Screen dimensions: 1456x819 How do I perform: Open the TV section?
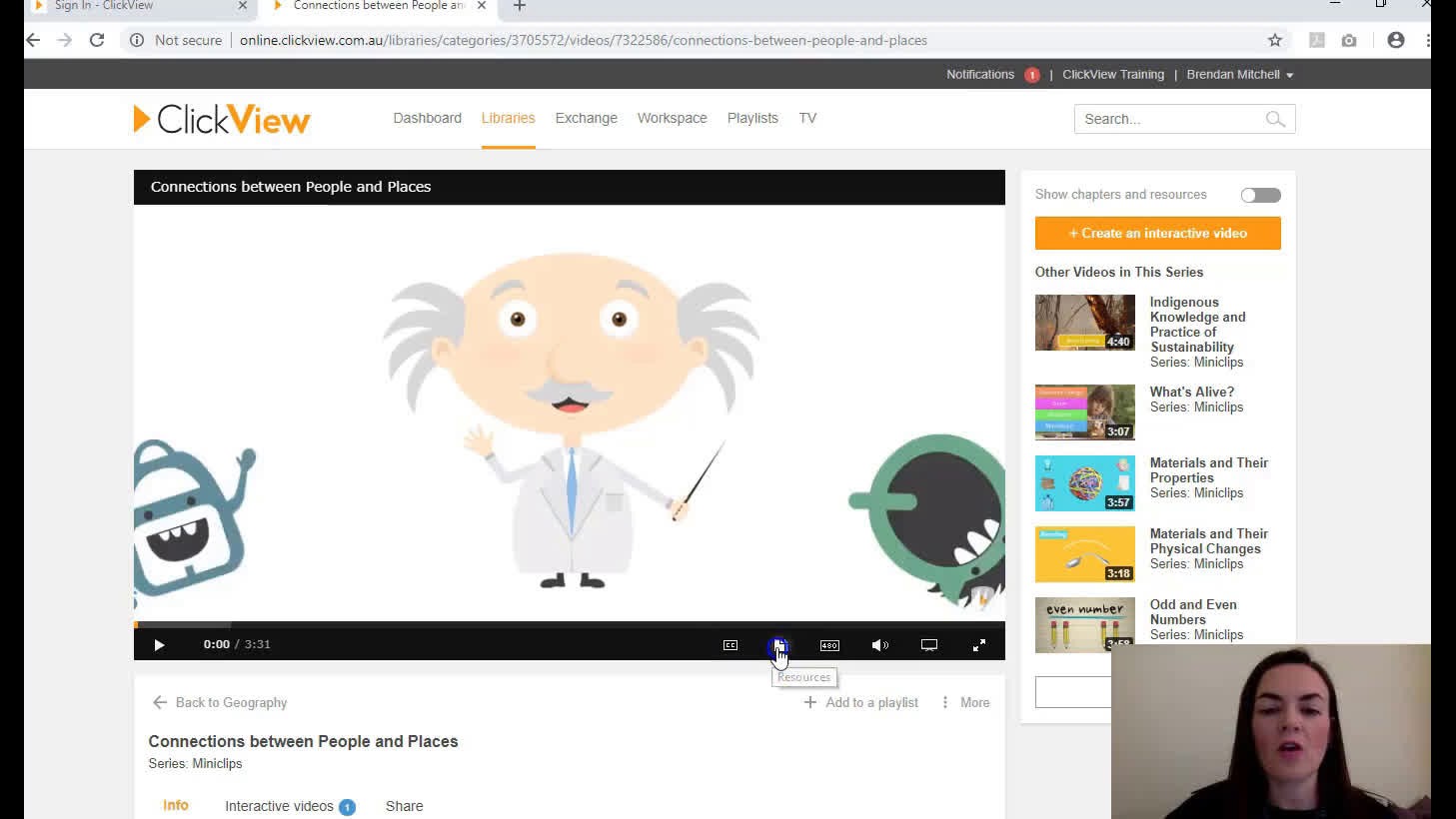click(x=807, y=118)
